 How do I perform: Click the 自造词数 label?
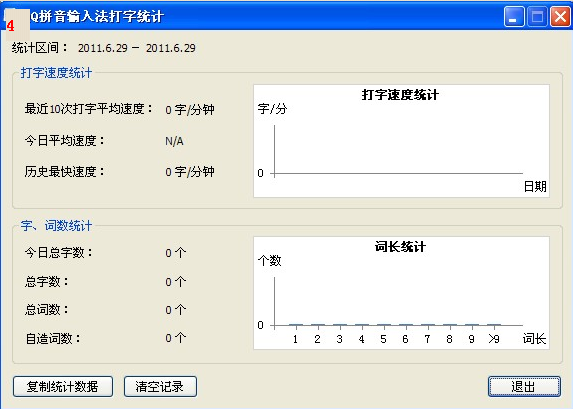[53, 338]
